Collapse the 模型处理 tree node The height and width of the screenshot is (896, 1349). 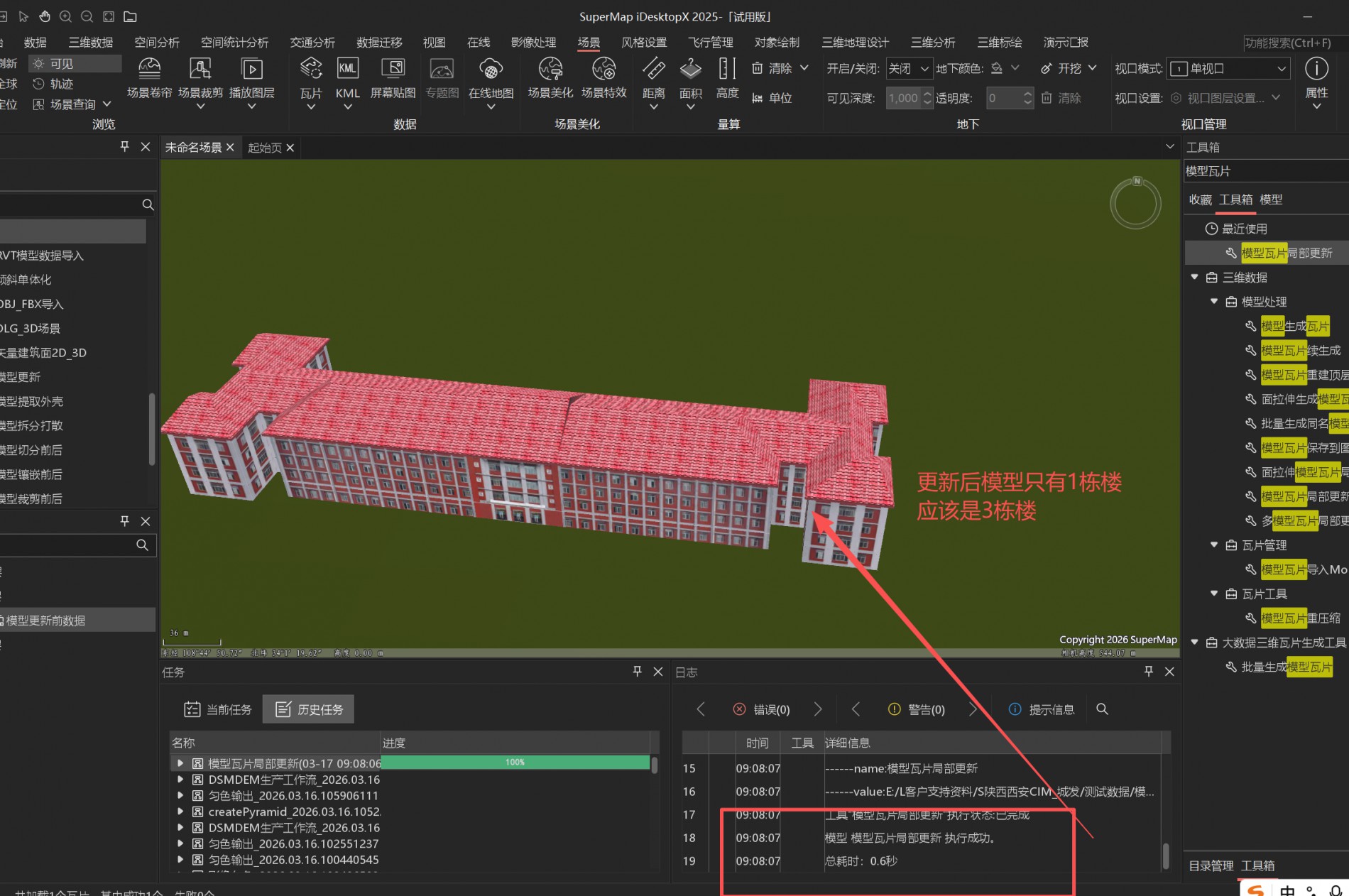click(1214, 302)
